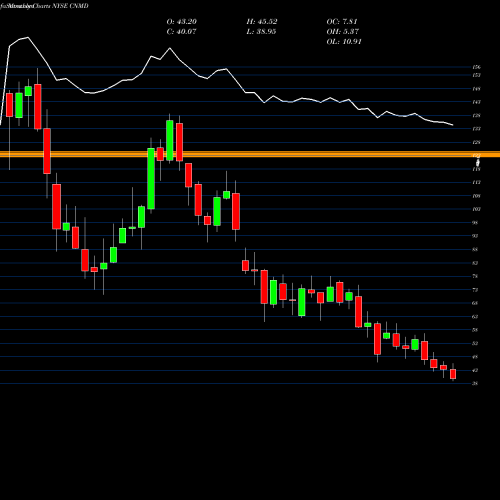Click the peak of the white moving-average line
The image size is (500, 500).
tap(27, 37)
